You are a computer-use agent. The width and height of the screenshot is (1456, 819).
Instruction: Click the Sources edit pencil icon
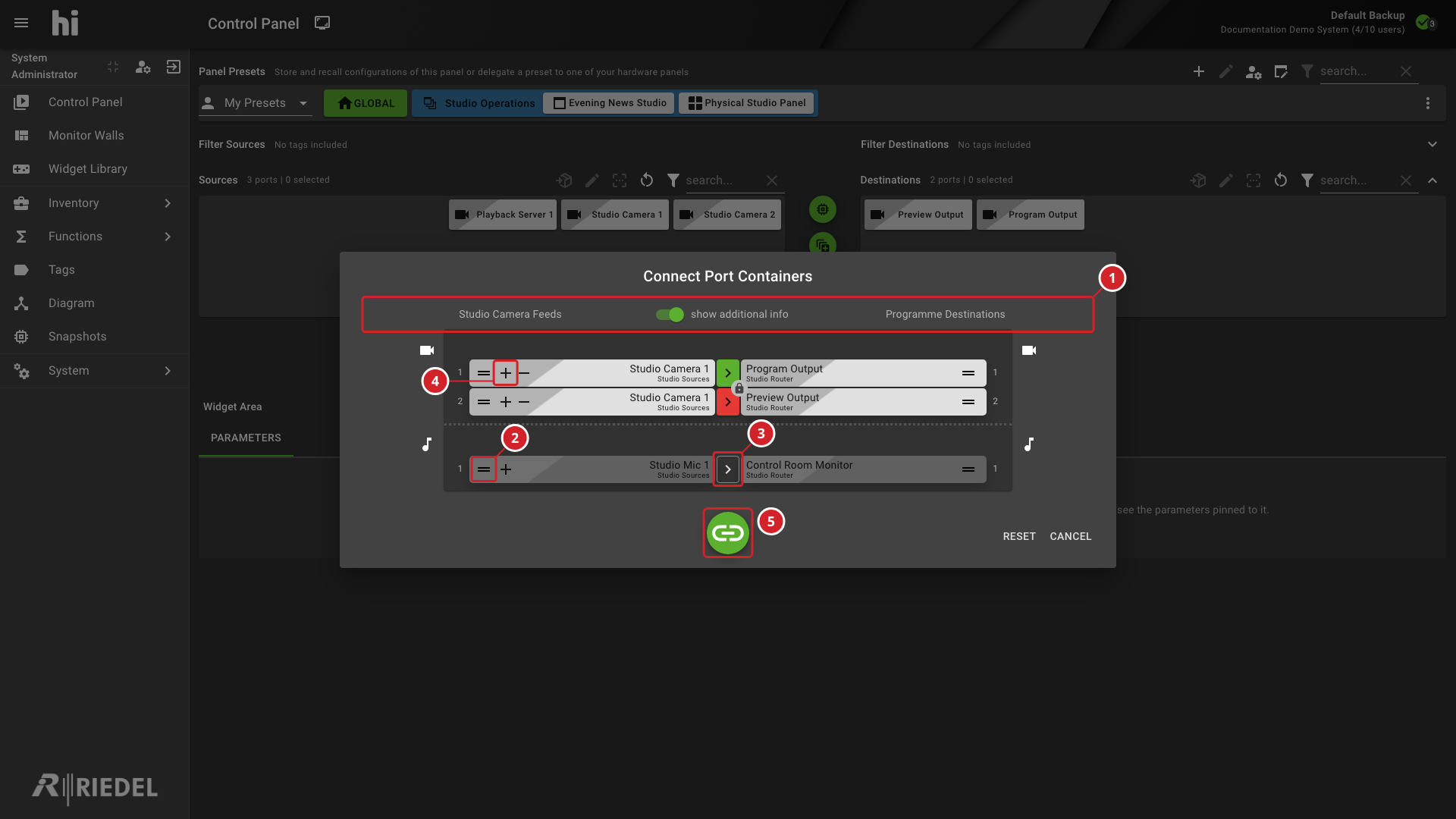coord(592,180)
